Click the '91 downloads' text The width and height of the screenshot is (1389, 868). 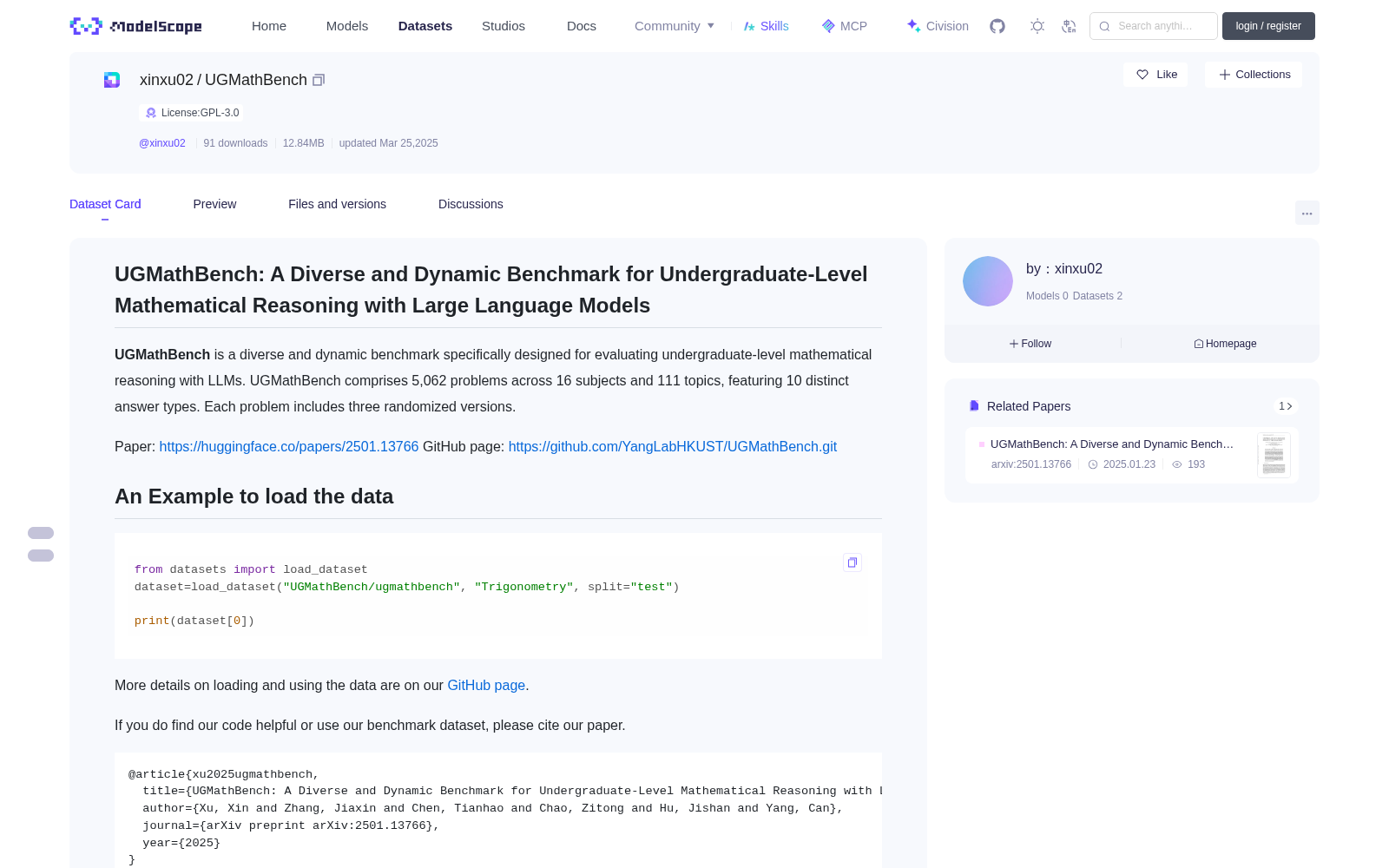pos(235,143)
